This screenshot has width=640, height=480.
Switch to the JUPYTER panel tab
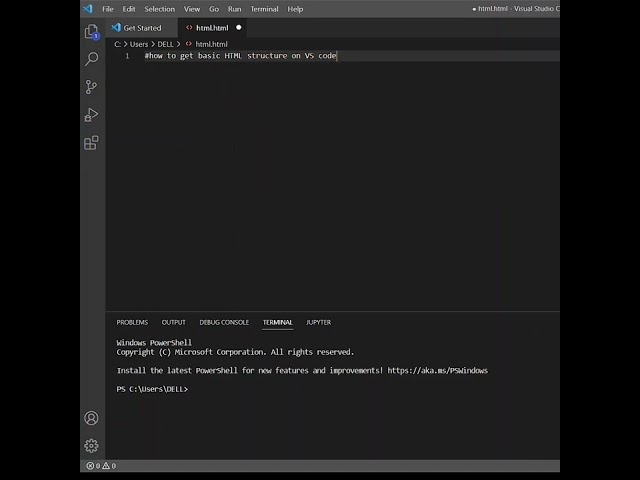pyautogui.click(x=318, y=322)
